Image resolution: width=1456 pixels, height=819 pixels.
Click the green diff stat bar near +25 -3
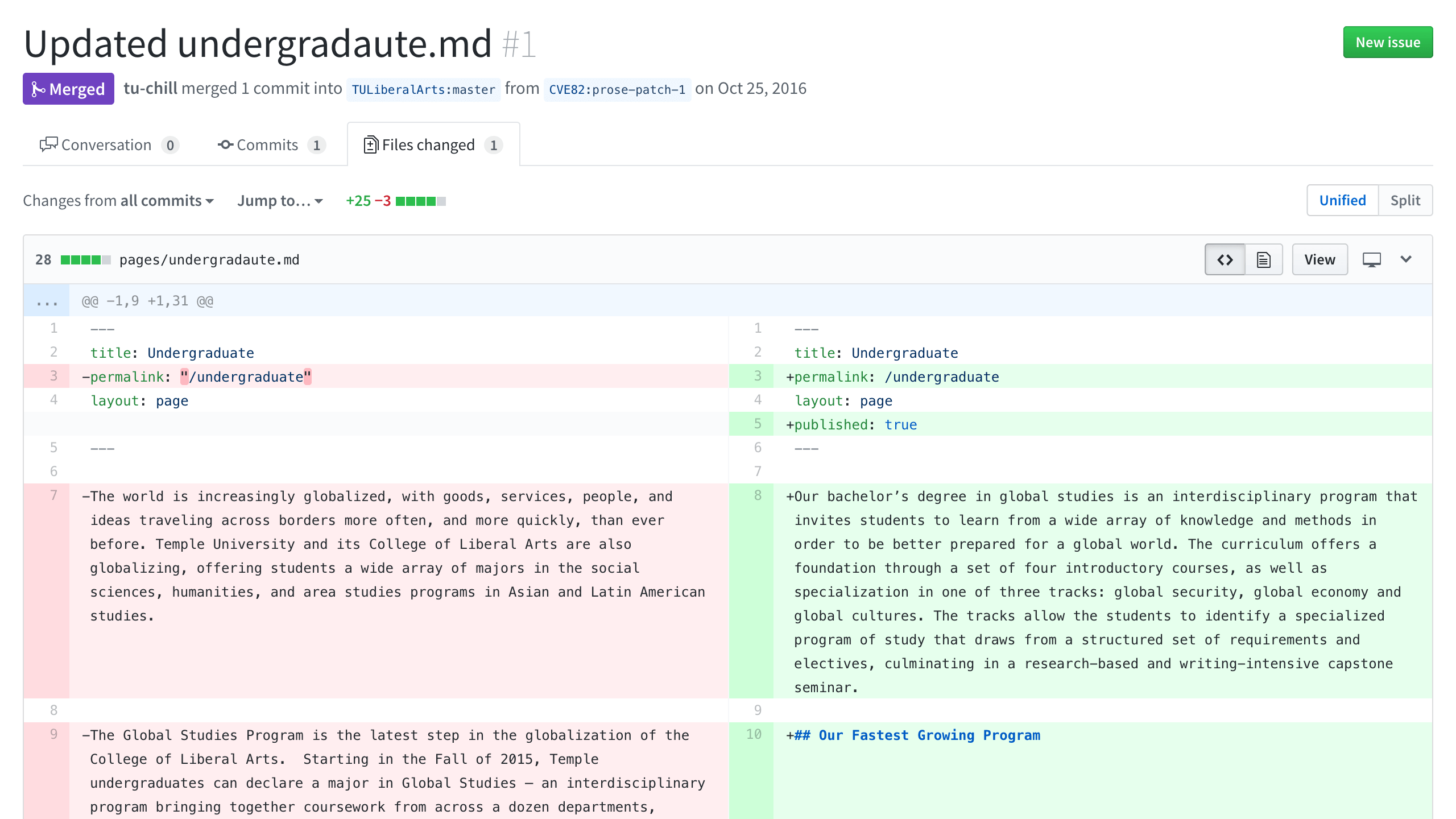pyautogui.click(x=418, y=200)
